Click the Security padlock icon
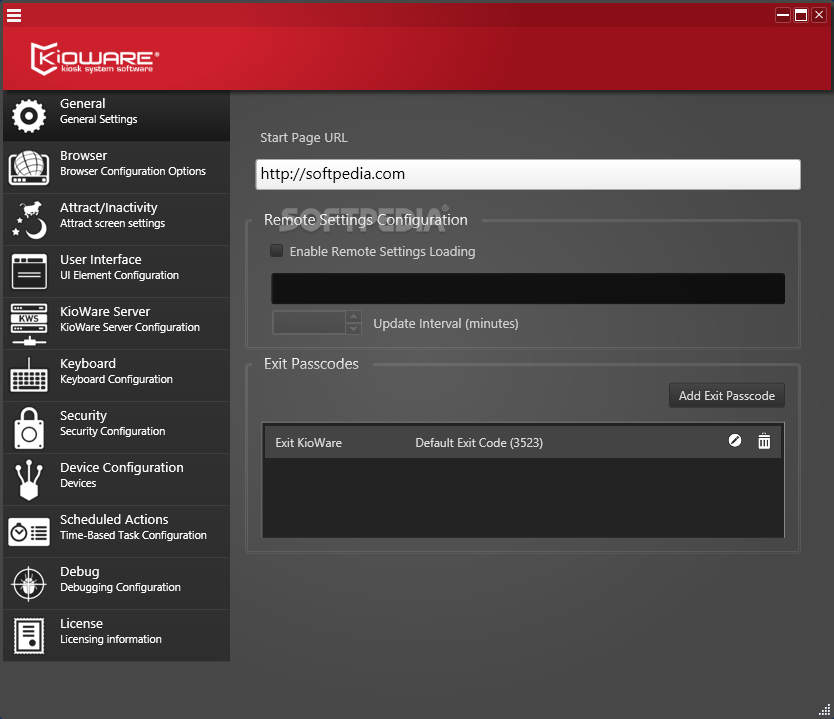Viewport: 834px width, 719px height. tap(29, 428)
